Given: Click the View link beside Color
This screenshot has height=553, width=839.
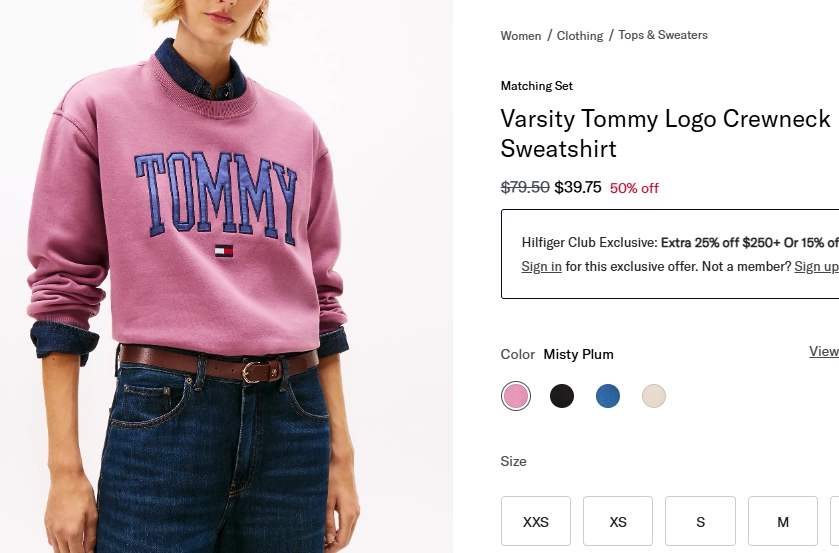Looking at the screenshot, I should pos(823,351).
